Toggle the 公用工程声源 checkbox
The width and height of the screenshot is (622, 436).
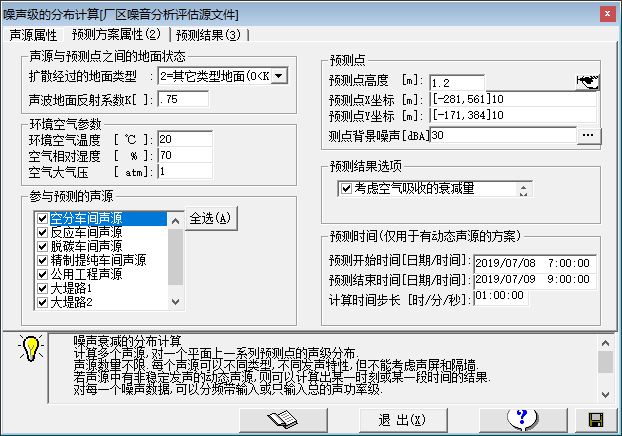click(42, 274)
